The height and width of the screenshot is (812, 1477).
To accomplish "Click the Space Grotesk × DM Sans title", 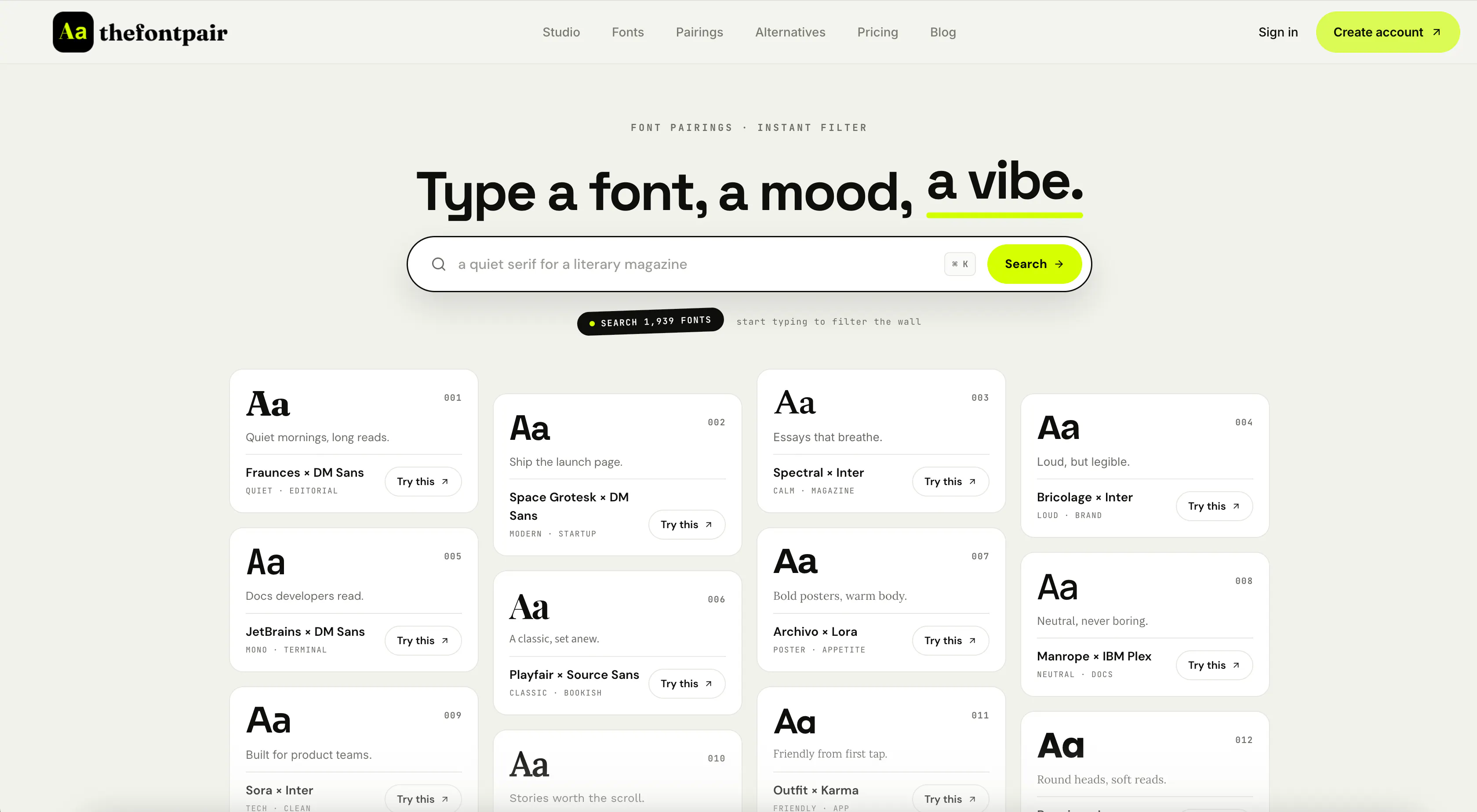I will [569, 506].
